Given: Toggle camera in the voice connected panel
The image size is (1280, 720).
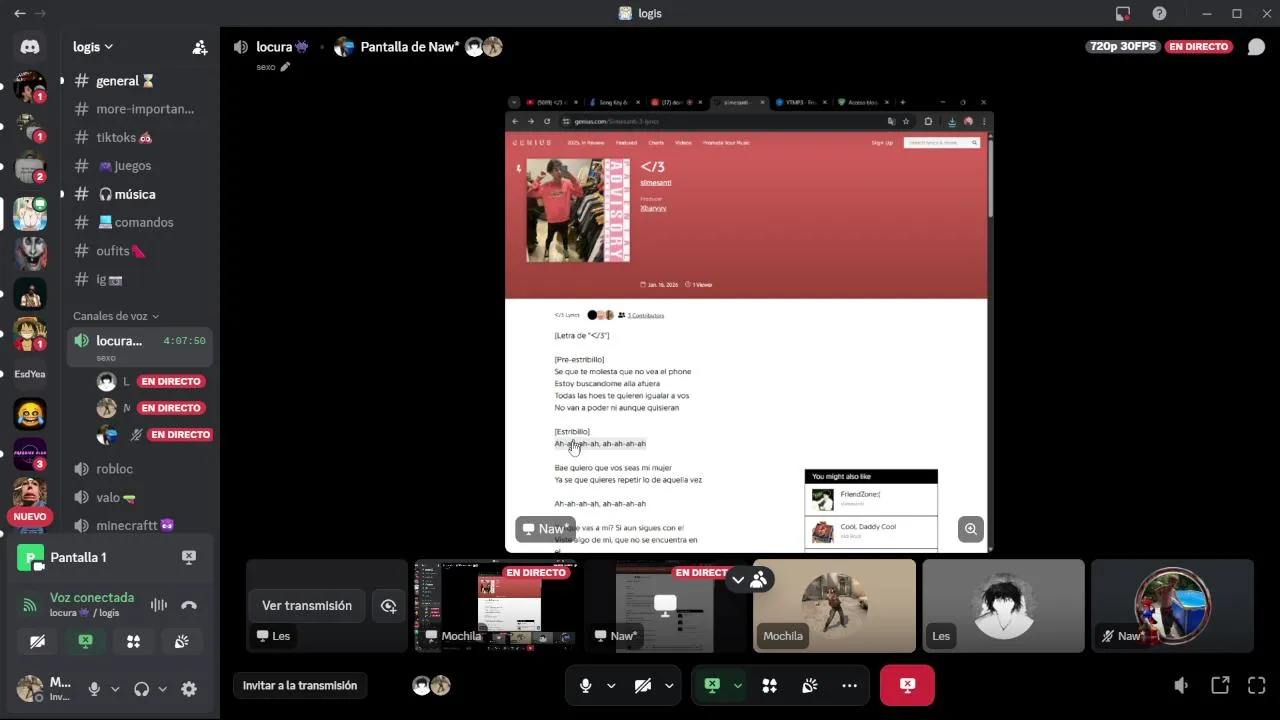Looking at the screenshot, I should tap(38, 642).
